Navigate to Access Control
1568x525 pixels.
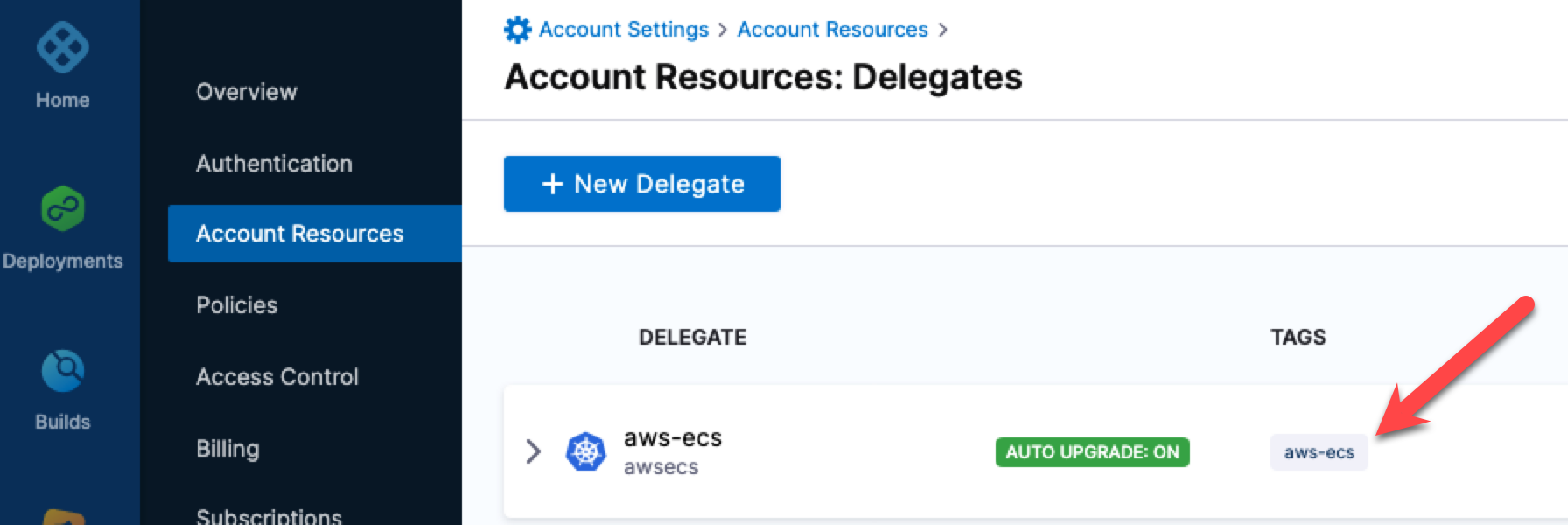277,377
